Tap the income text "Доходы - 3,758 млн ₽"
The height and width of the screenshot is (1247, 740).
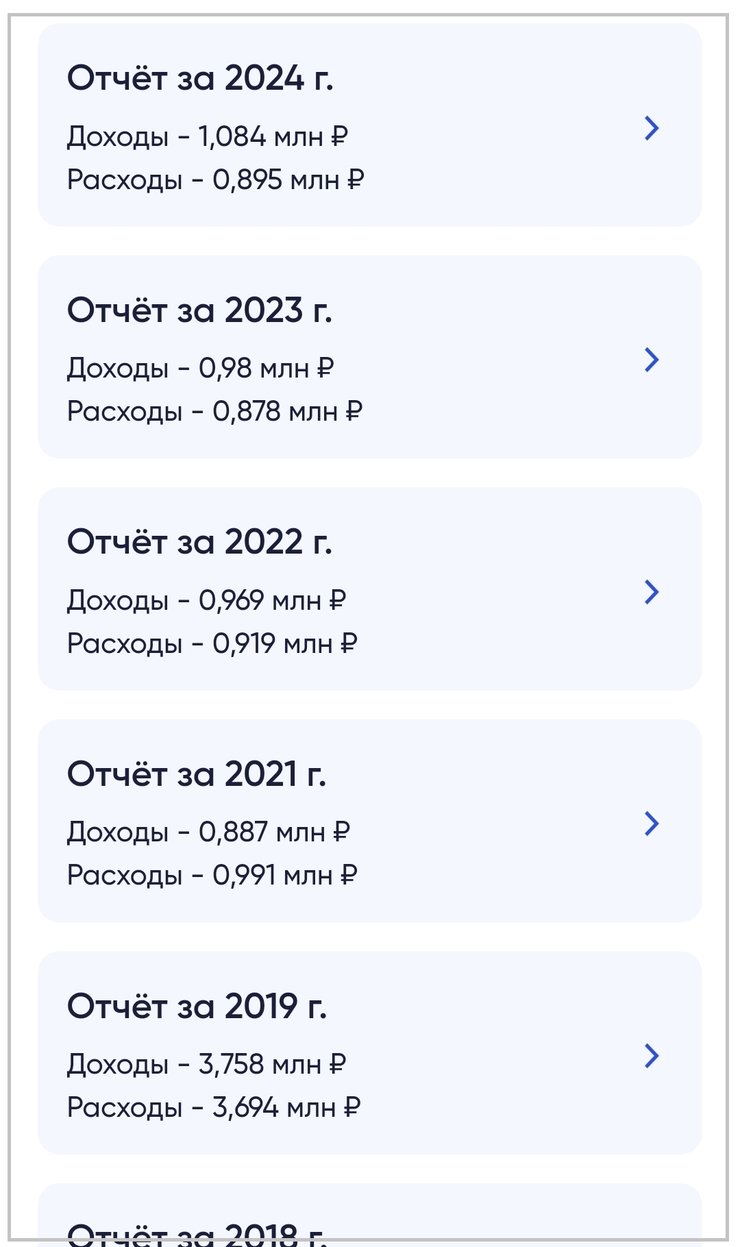(207, 1064)
